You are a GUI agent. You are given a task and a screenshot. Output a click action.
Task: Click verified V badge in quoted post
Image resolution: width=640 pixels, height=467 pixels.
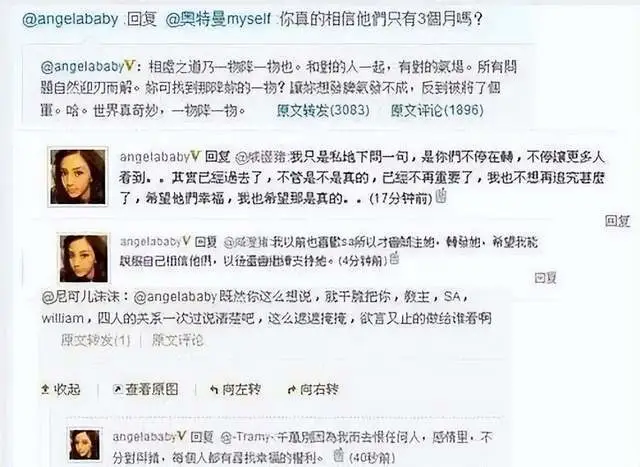coord(129,66)
